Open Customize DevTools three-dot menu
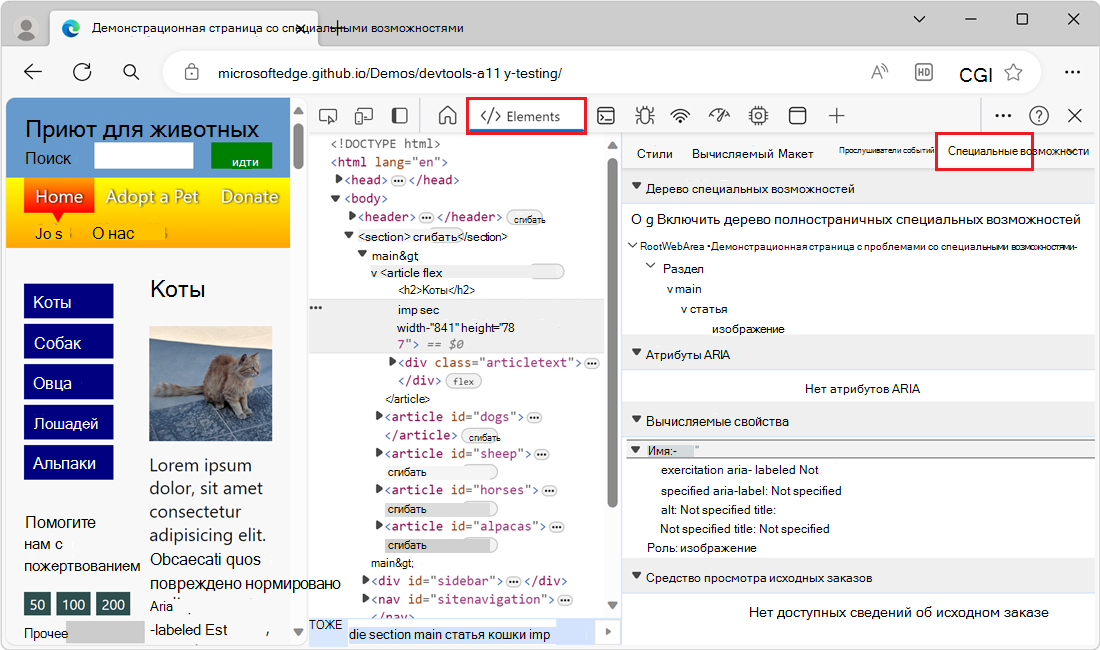 click(x=1003, y=116)
